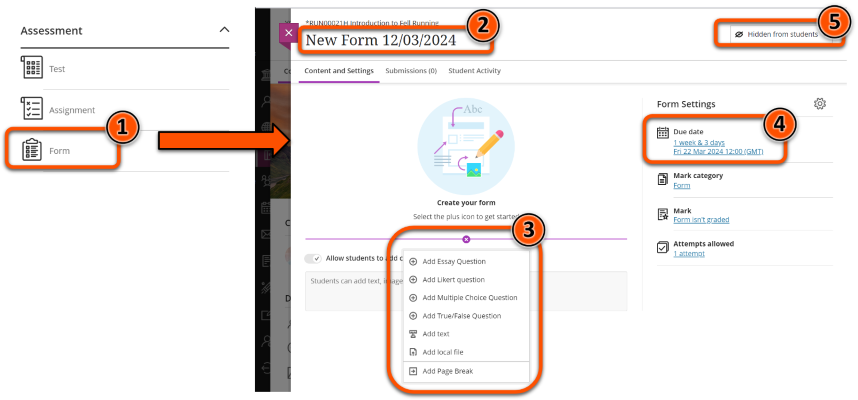The width and height of the screenshot is (858, 400).
Task: Select the Form clipboard icon
Action: 32,150
